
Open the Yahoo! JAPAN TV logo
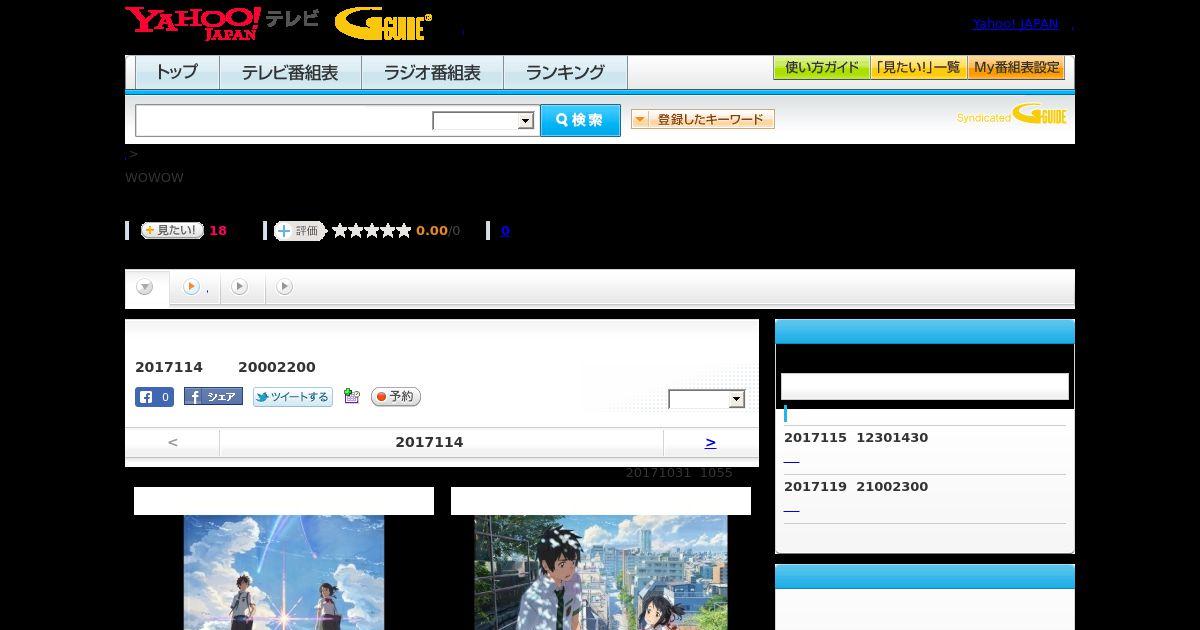(x=222, y=23)
